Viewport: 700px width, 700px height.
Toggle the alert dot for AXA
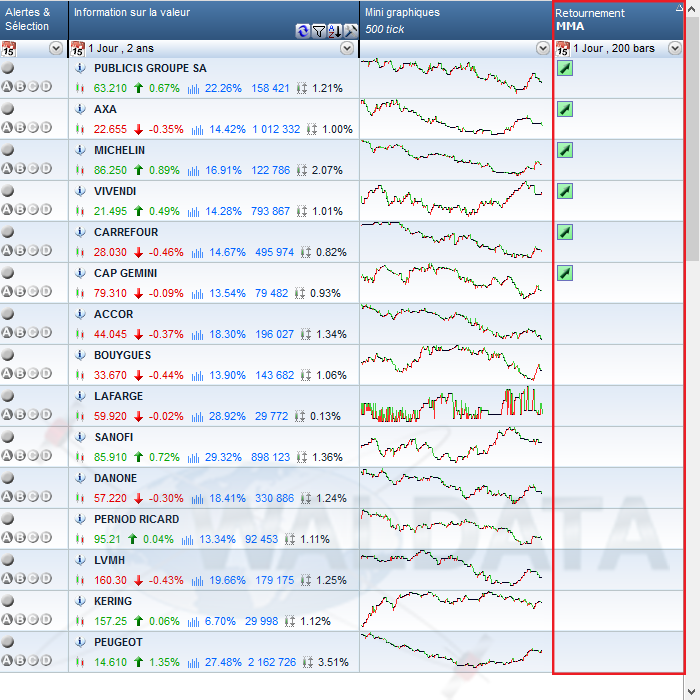point(8,109)
